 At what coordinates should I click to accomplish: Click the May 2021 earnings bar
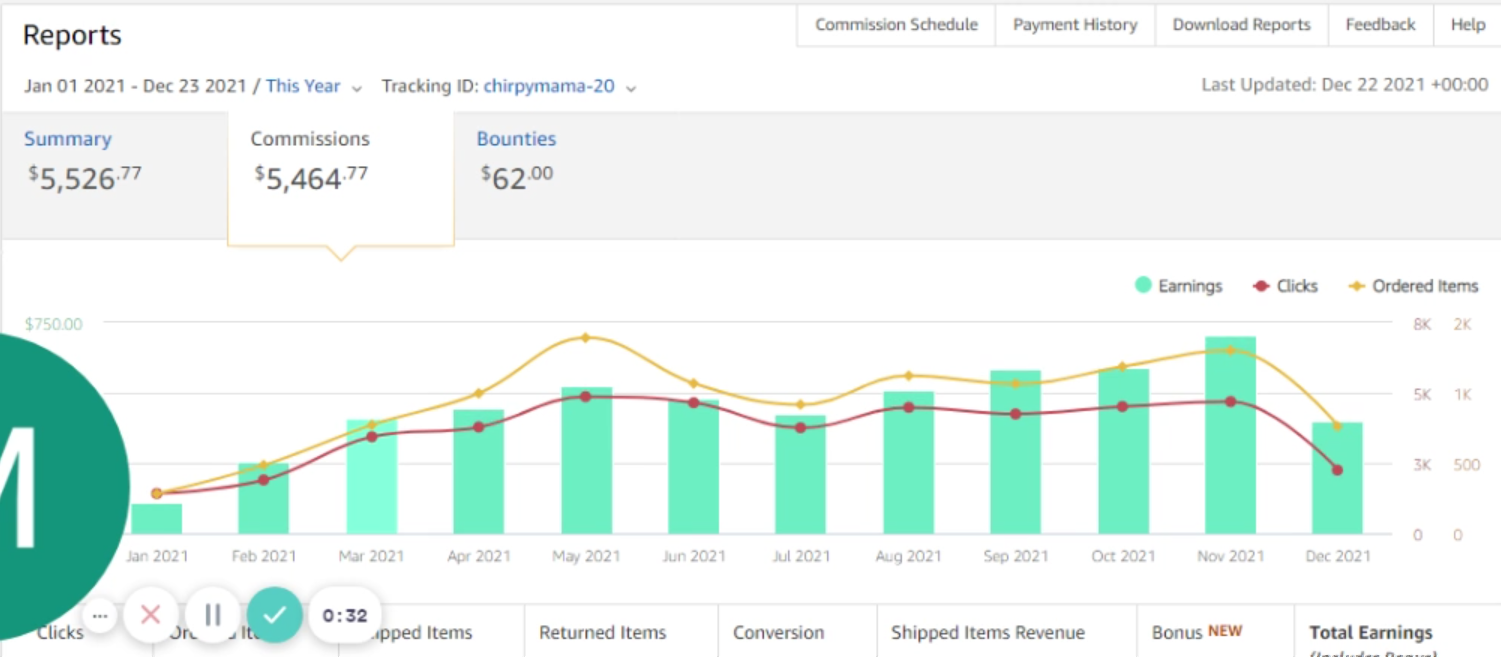point(587,461)
